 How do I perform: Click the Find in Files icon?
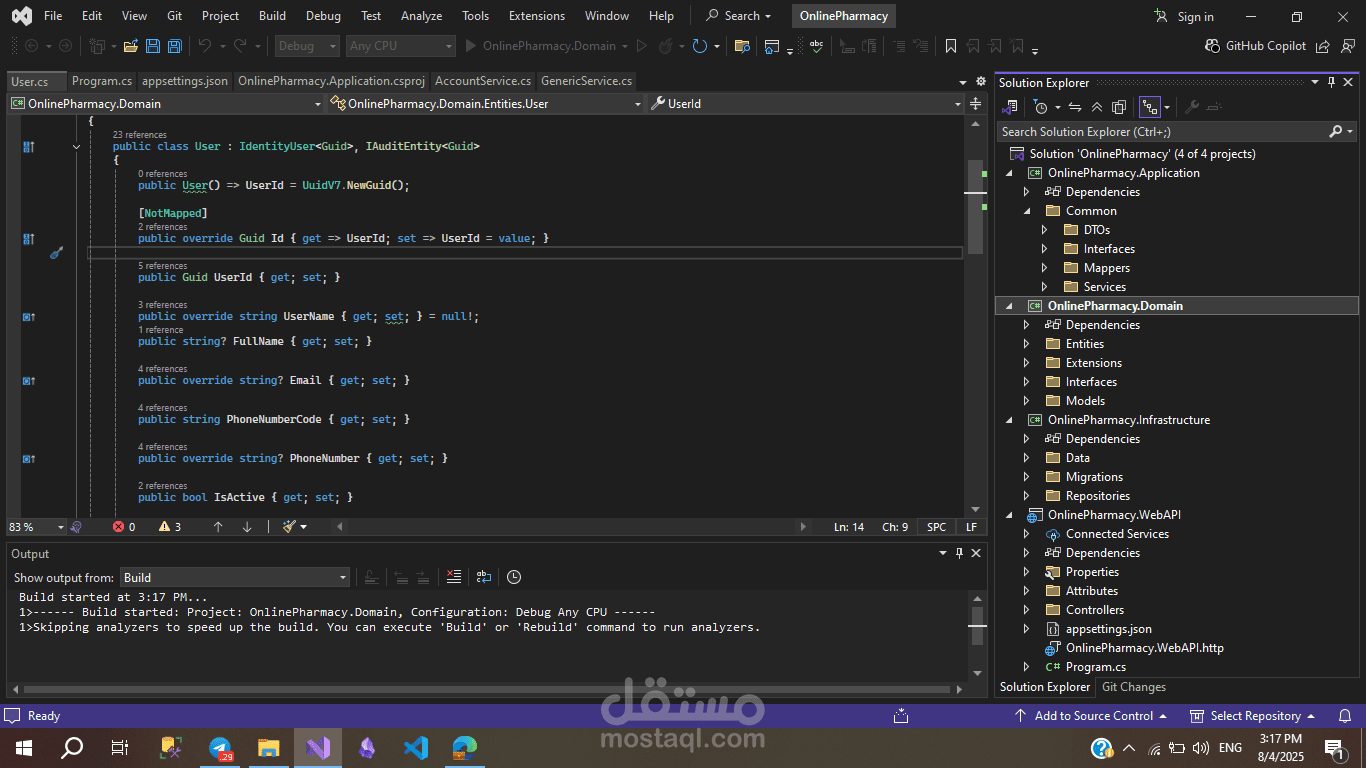[x=741, y=46]
